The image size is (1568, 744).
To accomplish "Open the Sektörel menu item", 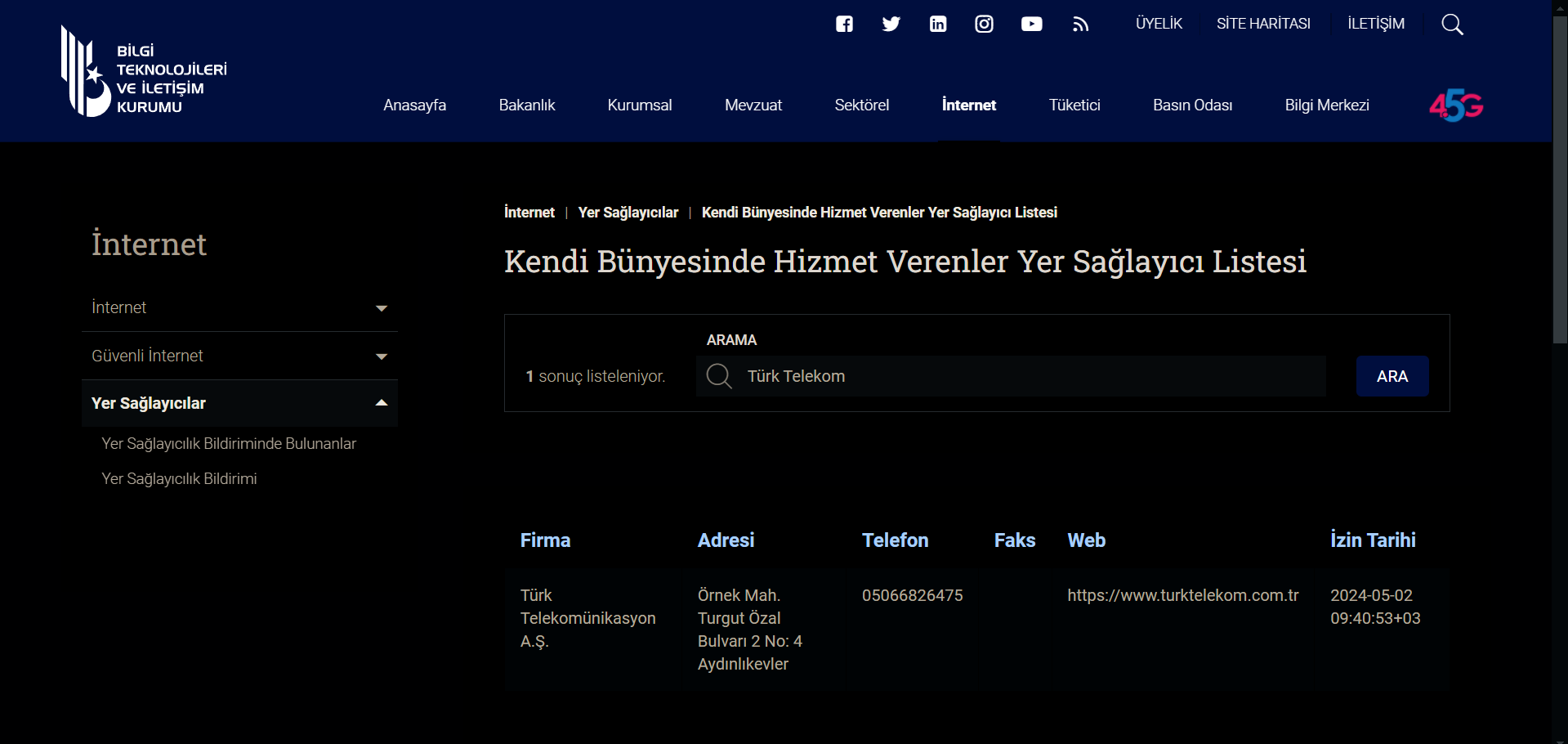I will (862, 105).
